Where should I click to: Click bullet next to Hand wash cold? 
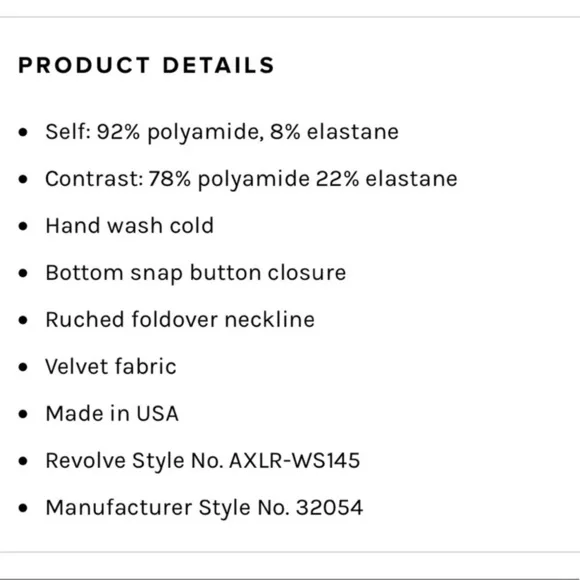pos(23,226)
